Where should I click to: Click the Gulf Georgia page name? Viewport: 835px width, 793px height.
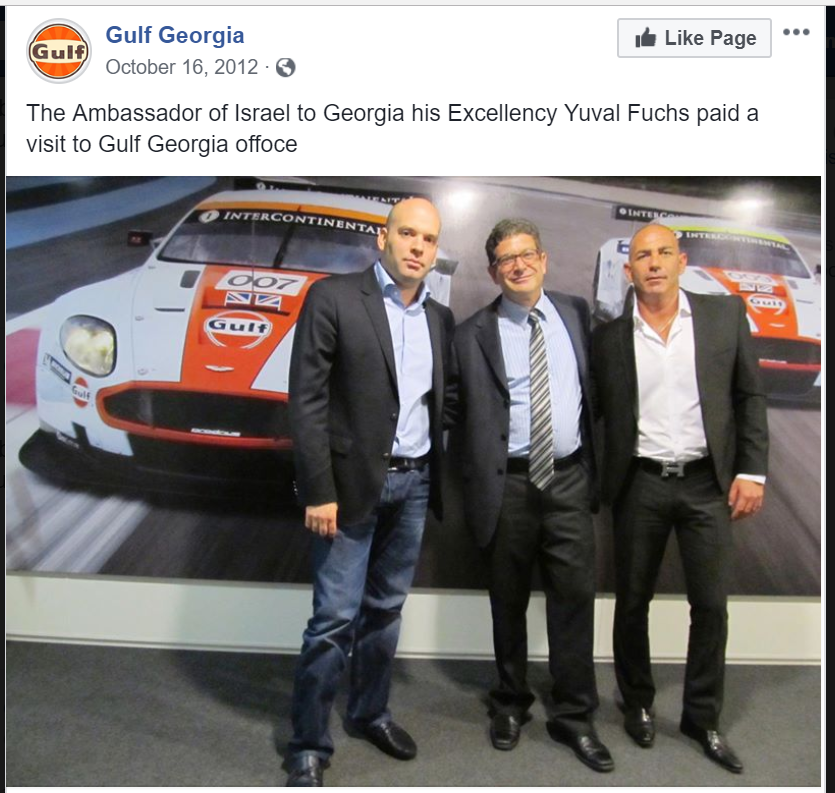[175, 35]
